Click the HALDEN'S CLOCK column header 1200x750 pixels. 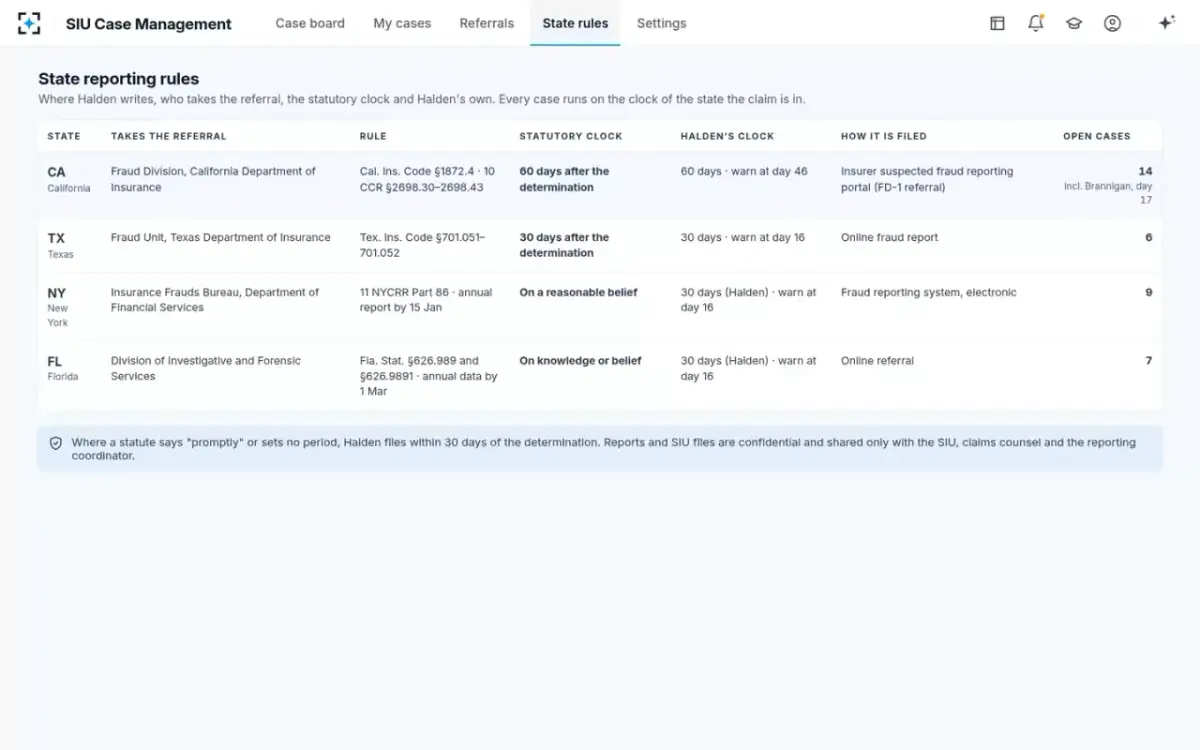tap(727, 136)
